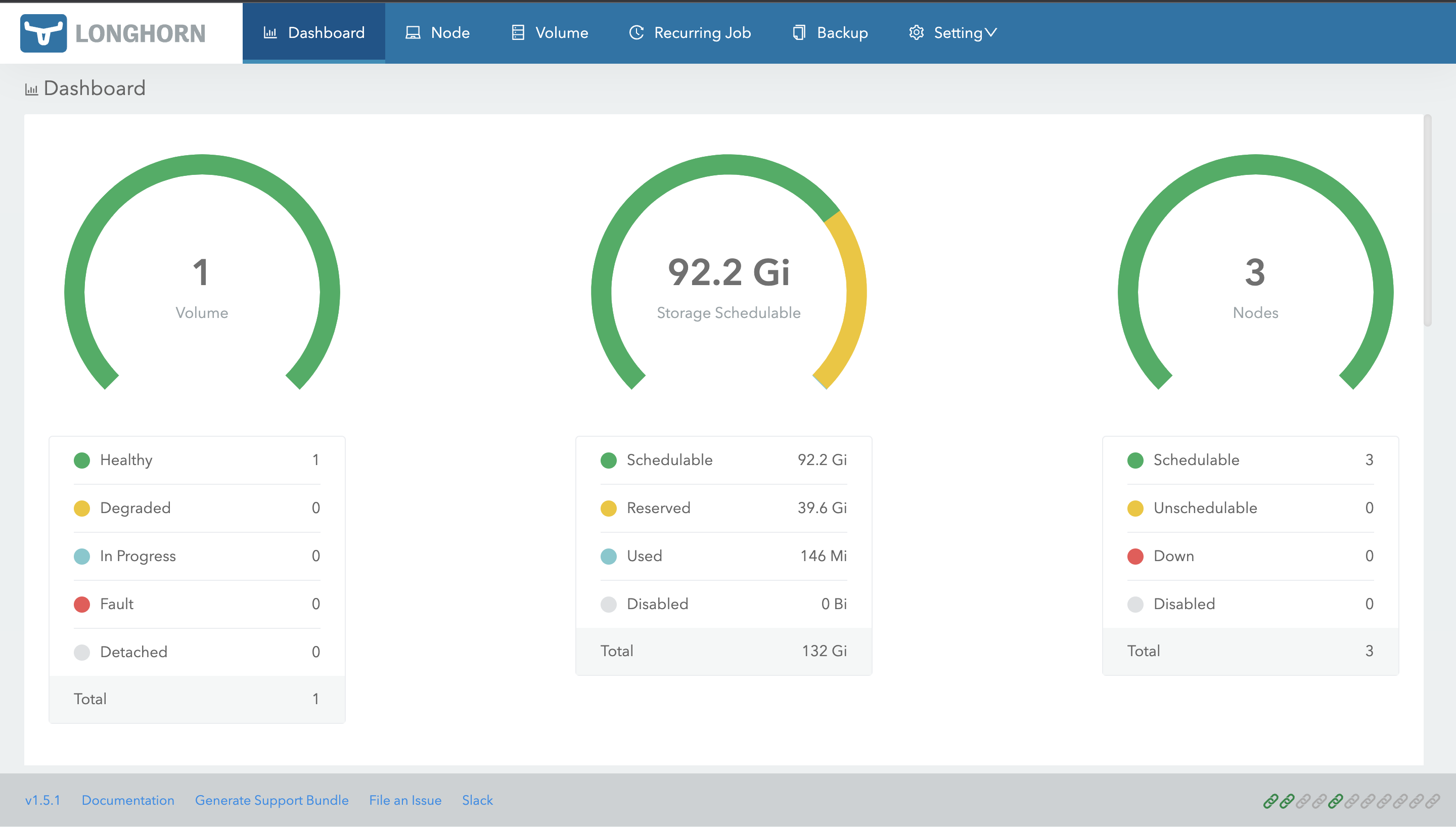
Task: Click Generate Support Bundle link
Action: [x=271, y=800]
